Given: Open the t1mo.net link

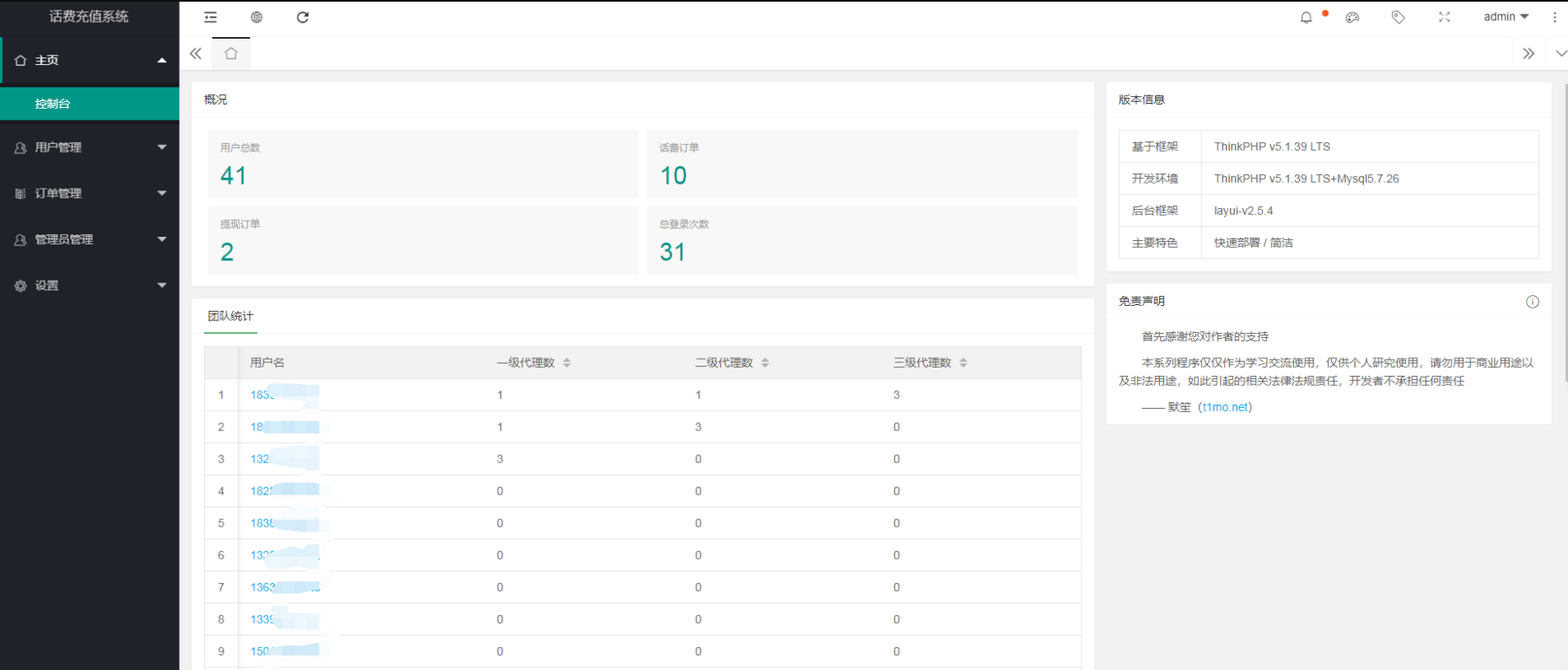Looking at the screenshot, I should [x=1227, y=407].
